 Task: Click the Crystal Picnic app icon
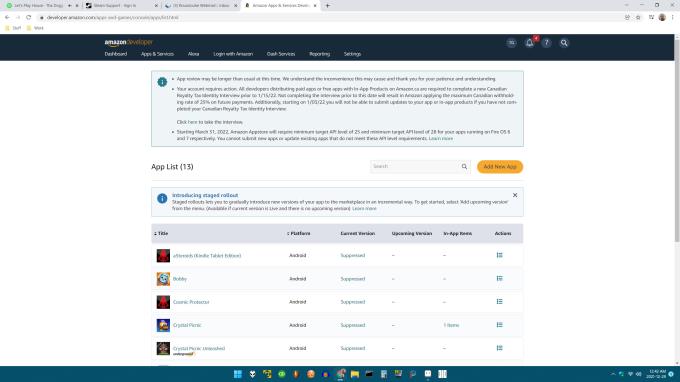(163, 325)
